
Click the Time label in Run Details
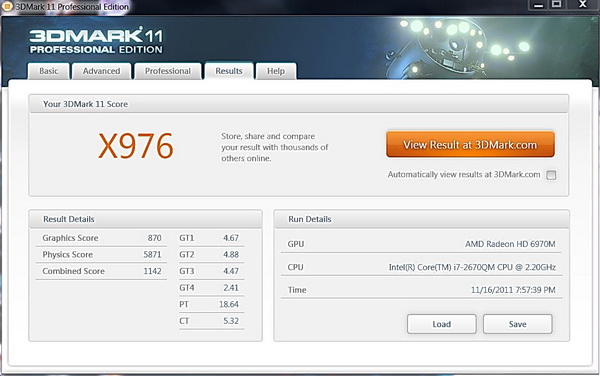point(297,290)
